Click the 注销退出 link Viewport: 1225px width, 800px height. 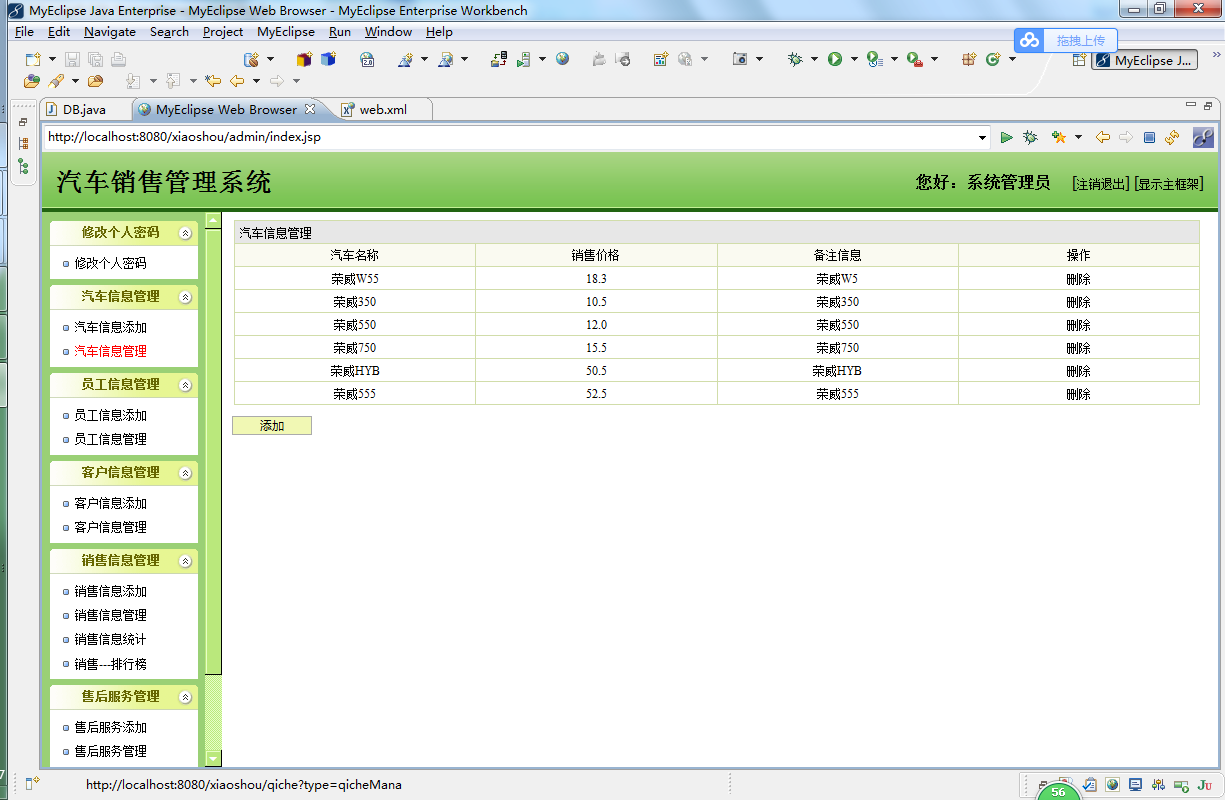(1100, 184)
